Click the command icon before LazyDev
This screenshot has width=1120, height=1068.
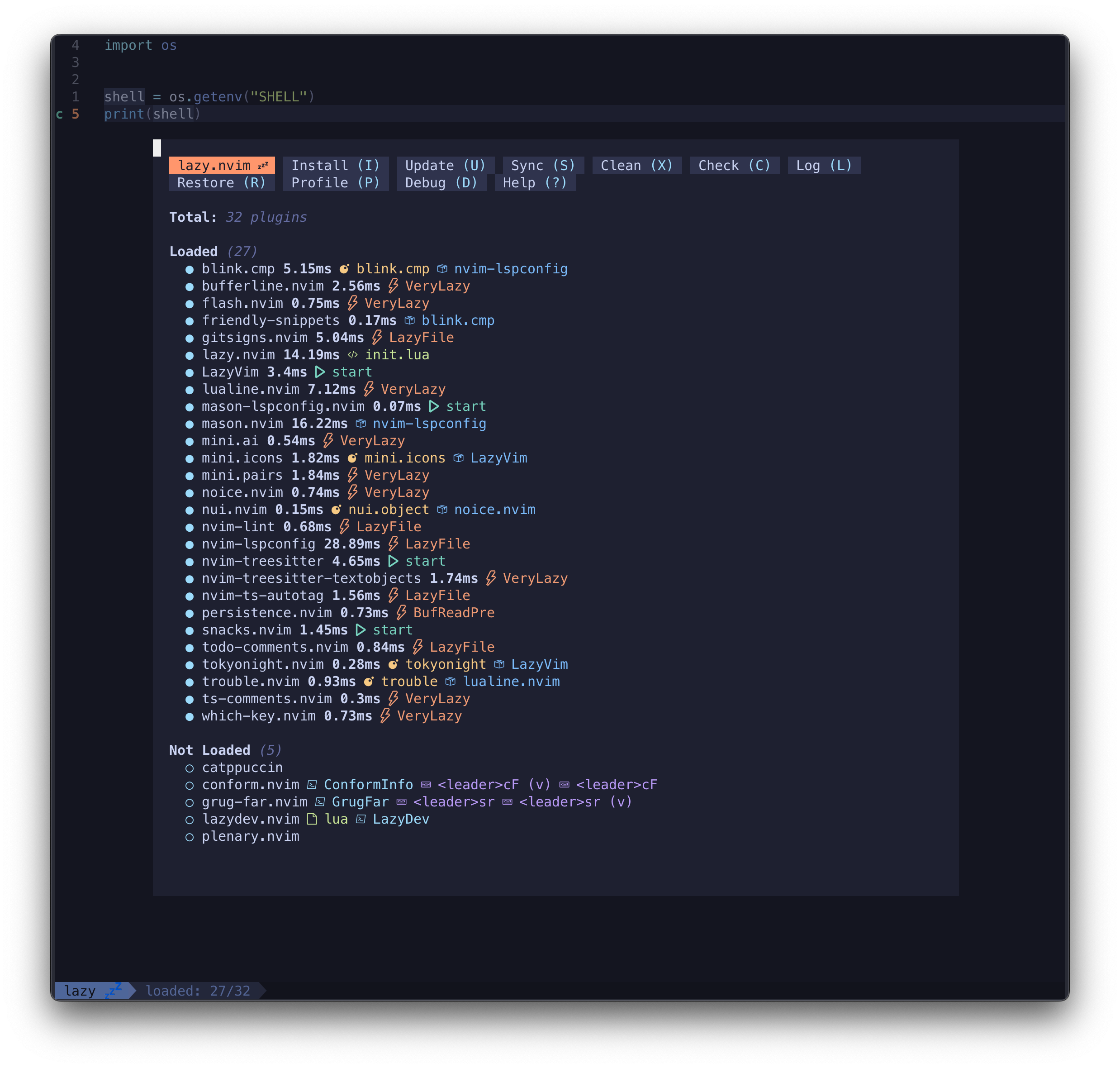click(360, 819)
